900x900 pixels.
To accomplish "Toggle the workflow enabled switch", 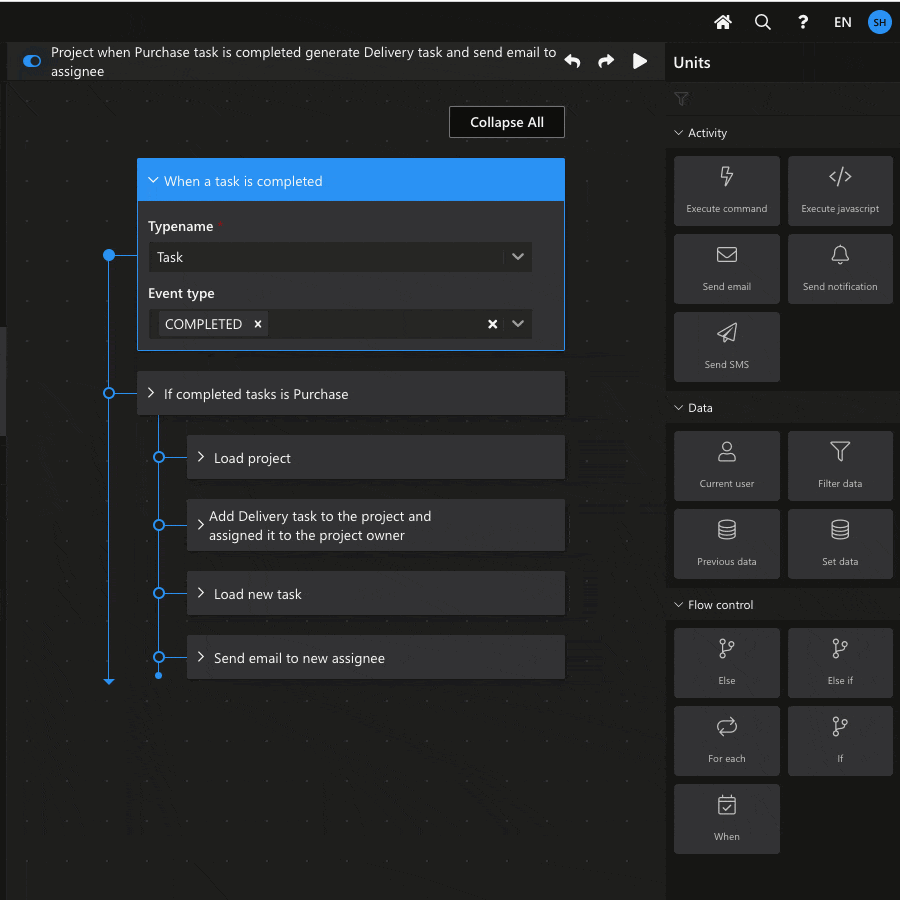I will click(x=32, y=61).
